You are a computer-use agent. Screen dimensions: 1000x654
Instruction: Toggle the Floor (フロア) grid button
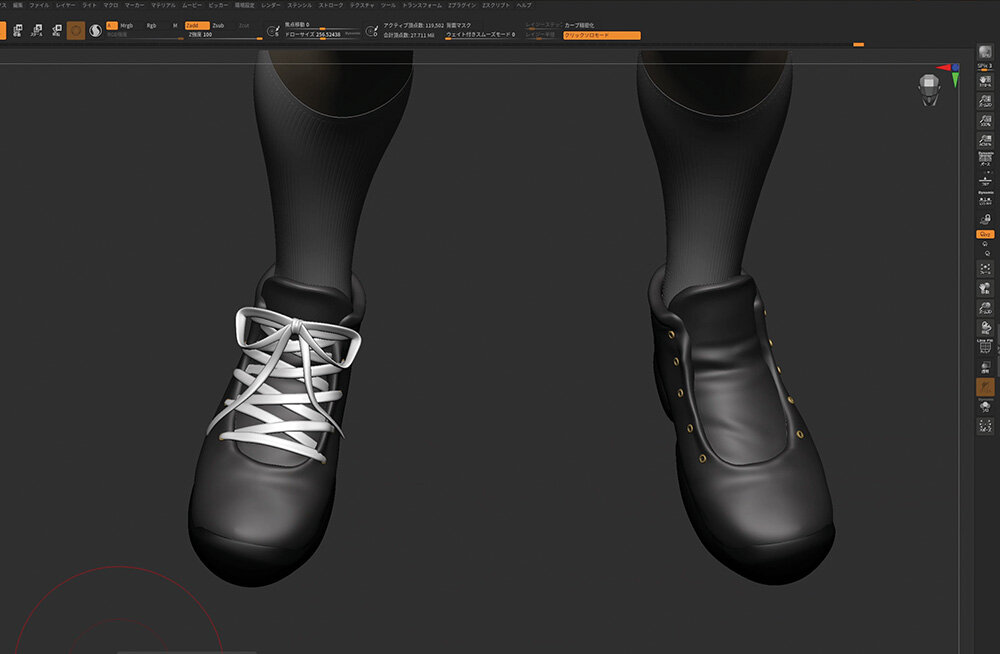[x=985, y=181]
